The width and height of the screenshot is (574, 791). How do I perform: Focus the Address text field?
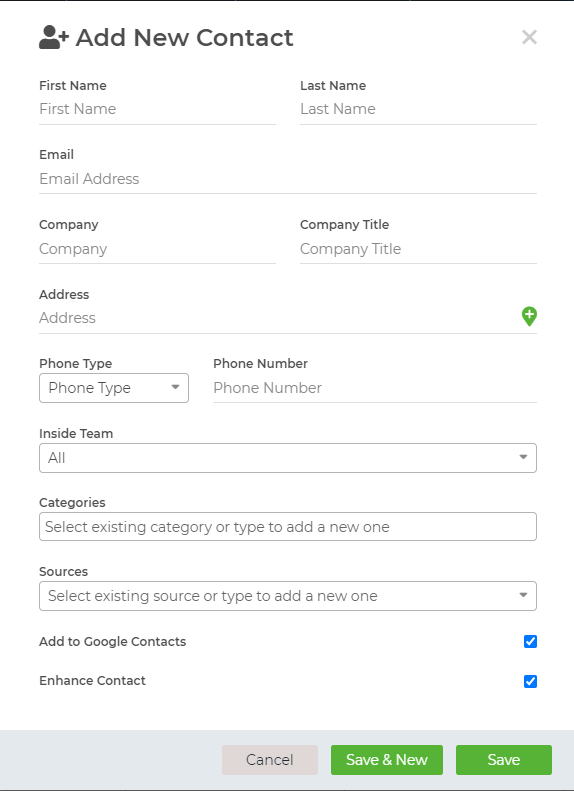point(279,318)
